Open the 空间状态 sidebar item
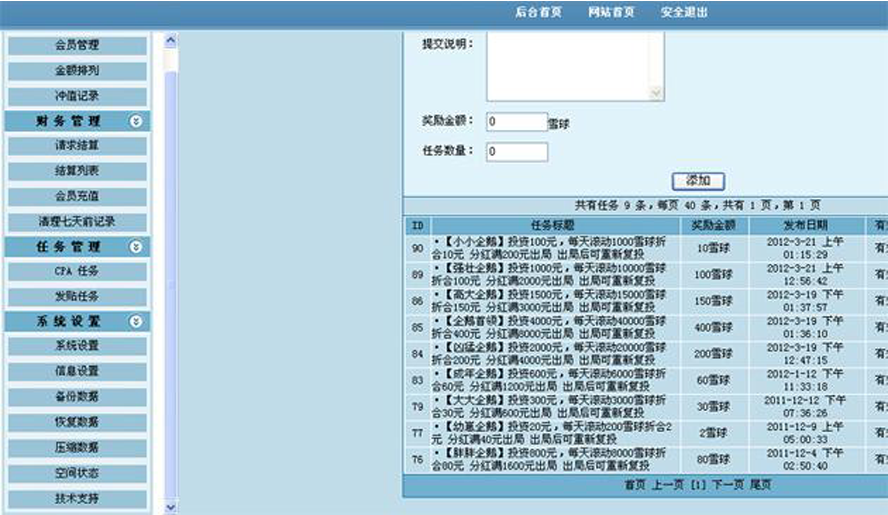Screen dimensions: 888x515 coord(77,473)
